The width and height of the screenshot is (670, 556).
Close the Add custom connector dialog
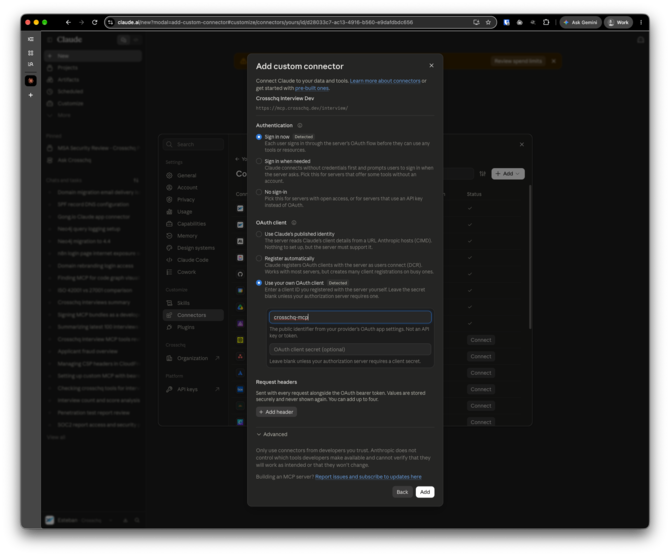[x=431, y=65]
